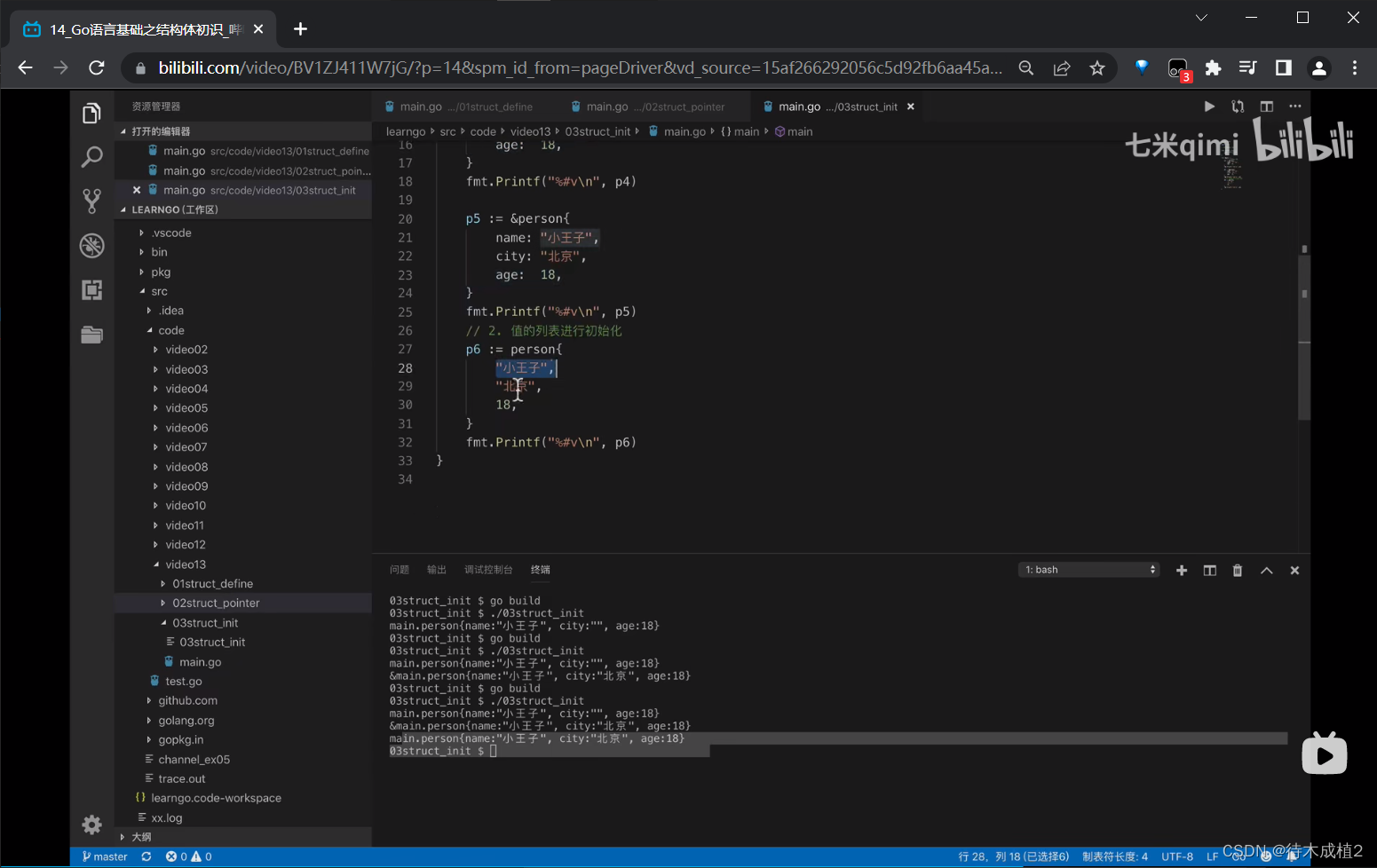Open the Debug view icon
The width and height of the screenshot is (1377, 868).
(x=91, y=246)
